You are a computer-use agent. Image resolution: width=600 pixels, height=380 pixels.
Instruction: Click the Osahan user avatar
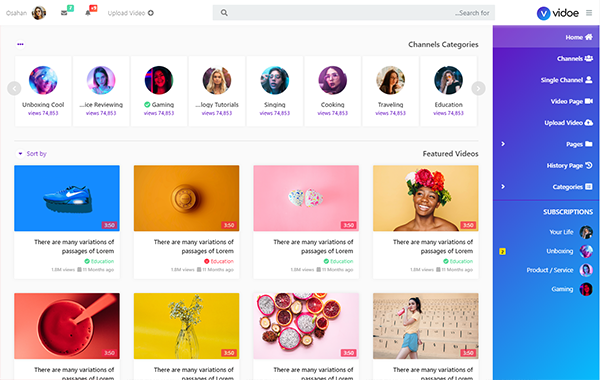tap(39, 13)
